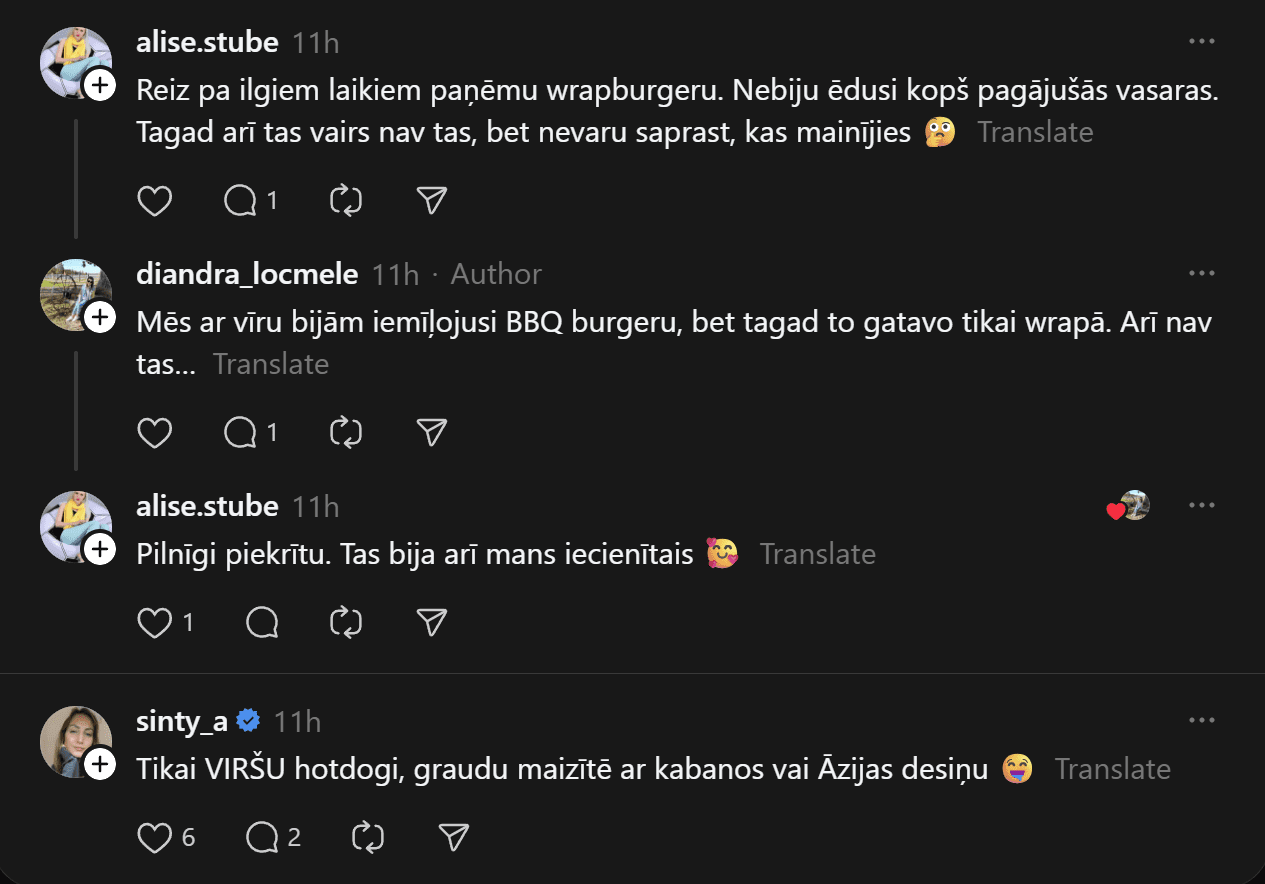Like diandra_locmele's BBQ burger reply
The height and width of the screenshot is (884, 1265).
154,432
